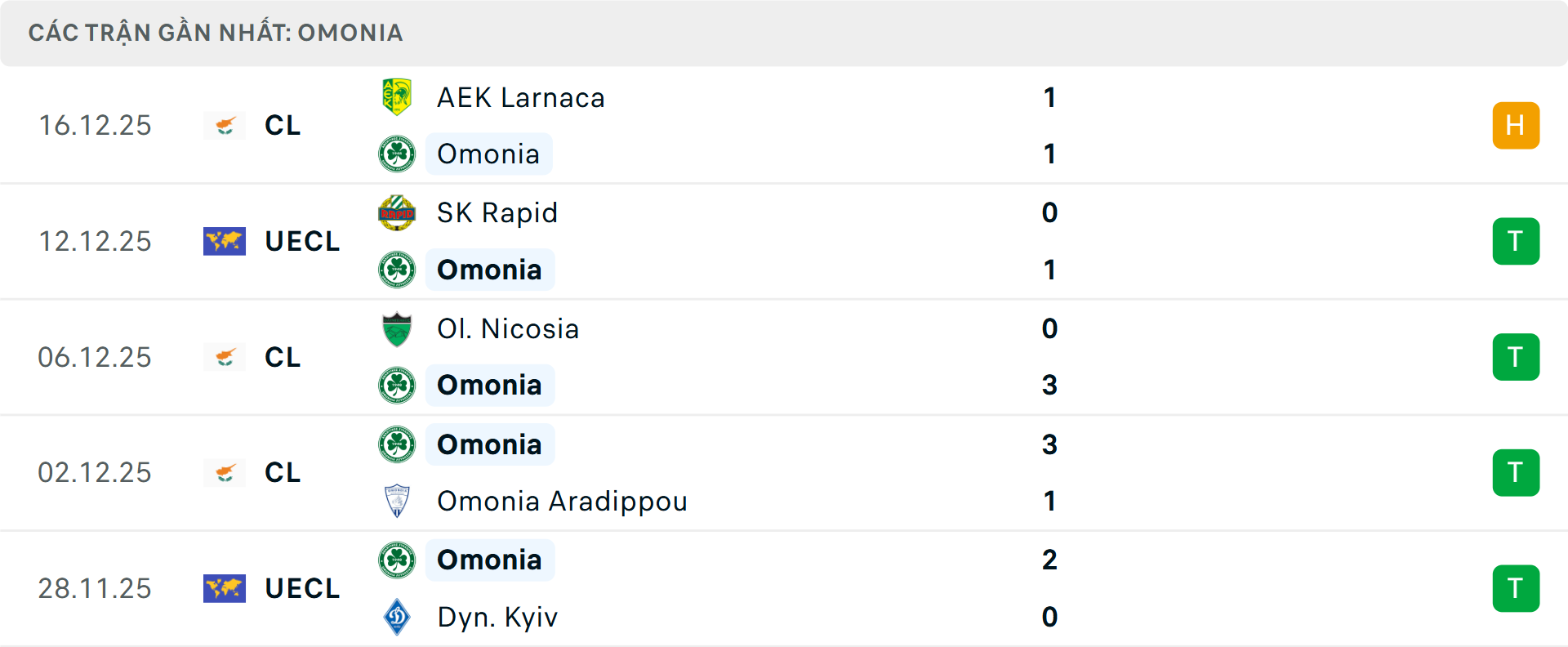1568x647 pixels.
Task: Click the T badge on the Dyn. Kyiv row
Action: tap(1517, 588)
